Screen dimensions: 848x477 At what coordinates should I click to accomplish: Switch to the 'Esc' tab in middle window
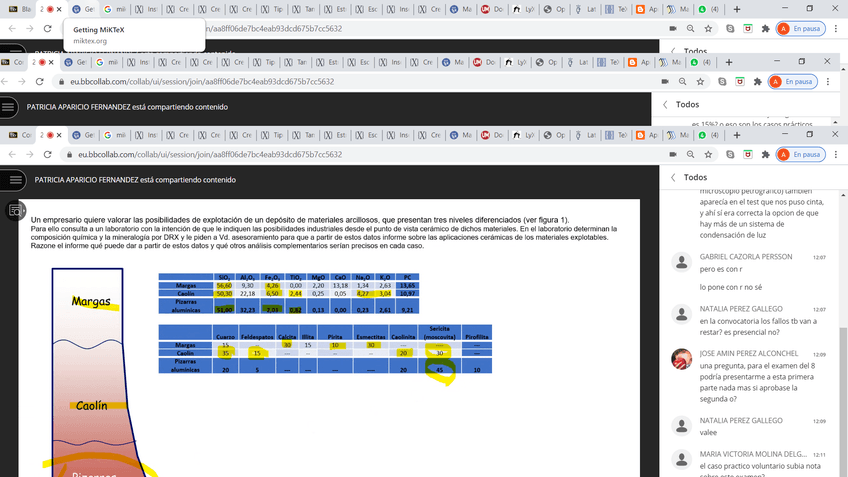(359, 62)
